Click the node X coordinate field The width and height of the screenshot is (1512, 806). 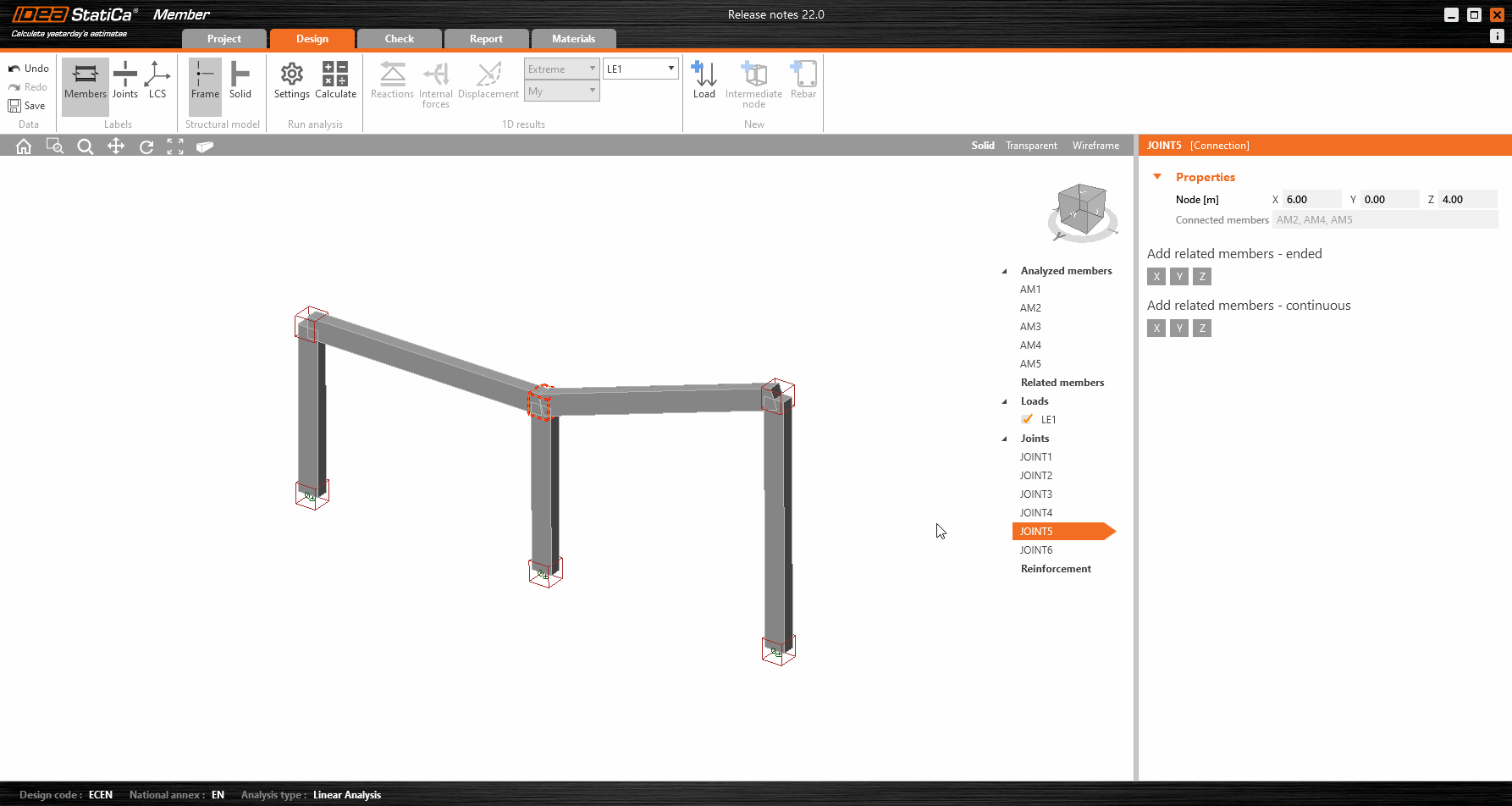coord(1311,200)
